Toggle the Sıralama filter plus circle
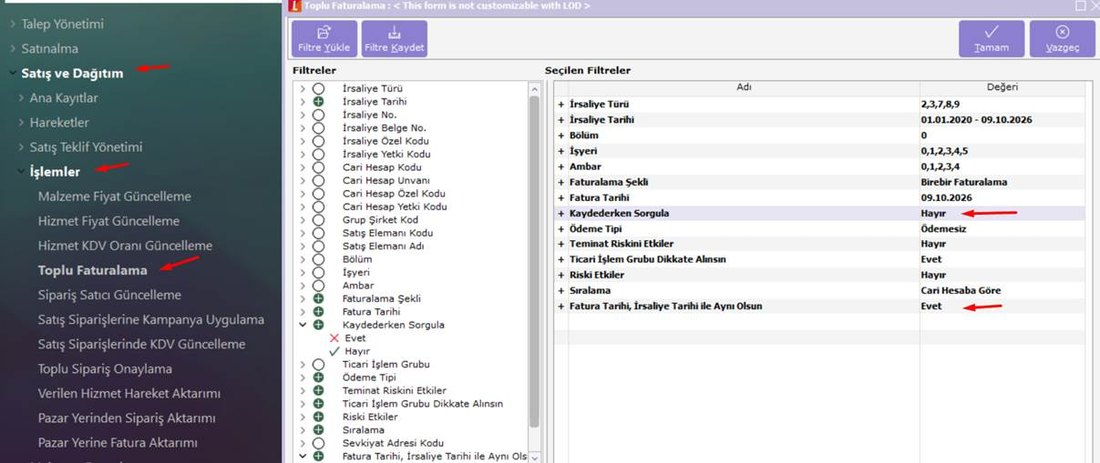This screenshot has height=463, width=1100. (318, 430)
